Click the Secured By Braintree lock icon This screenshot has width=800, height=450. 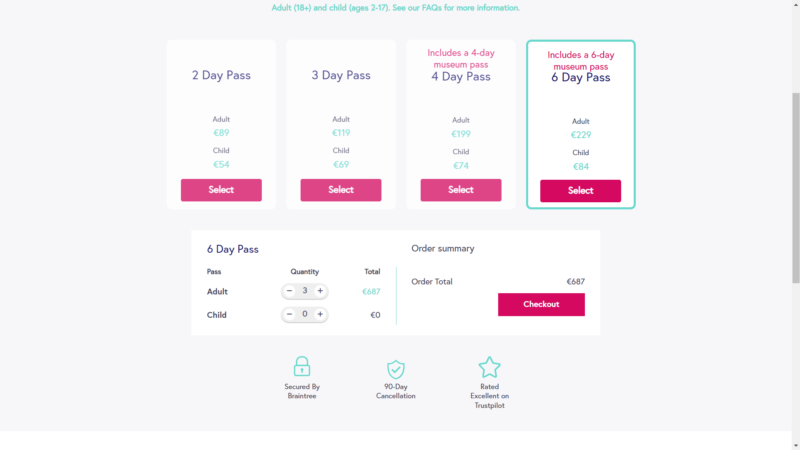(x=302, y=366)
